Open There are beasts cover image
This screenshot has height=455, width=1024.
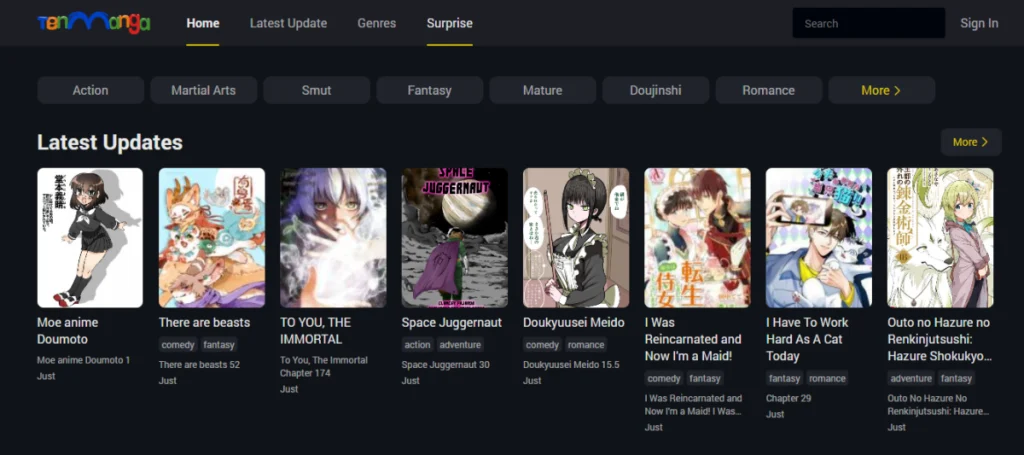click(212, 238)
